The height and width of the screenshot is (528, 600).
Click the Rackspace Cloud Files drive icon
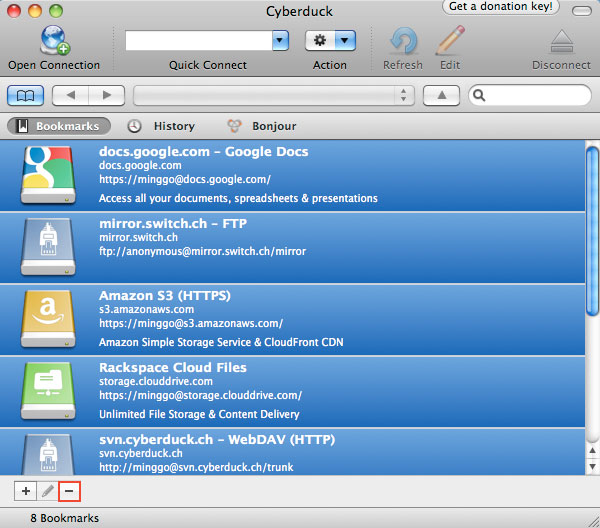[48, 391]
